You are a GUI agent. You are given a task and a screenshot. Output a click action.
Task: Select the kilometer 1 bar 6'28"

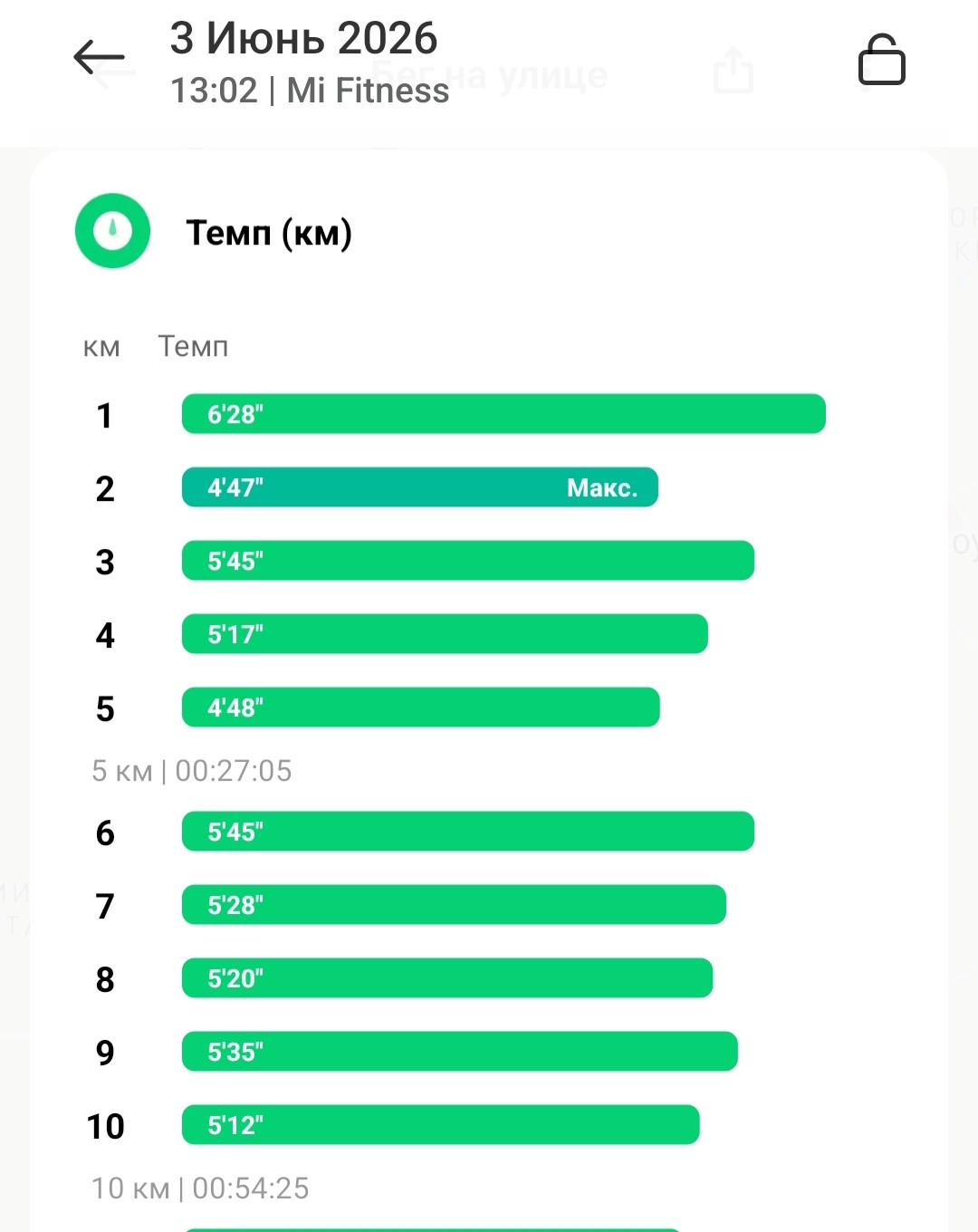(503, 414)
